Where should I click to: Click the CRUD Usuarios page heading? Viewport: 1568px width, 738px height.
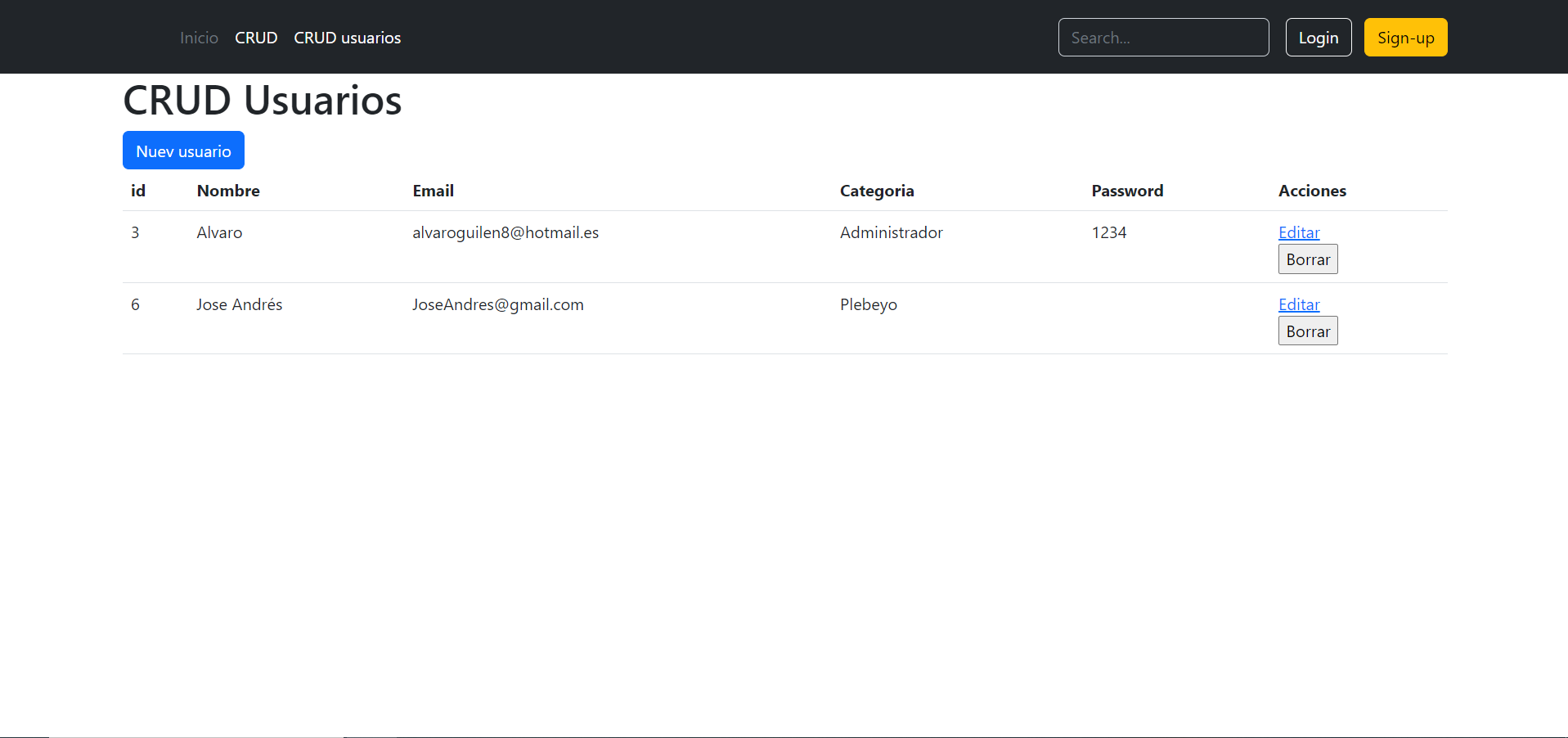(x=262, y=100)
